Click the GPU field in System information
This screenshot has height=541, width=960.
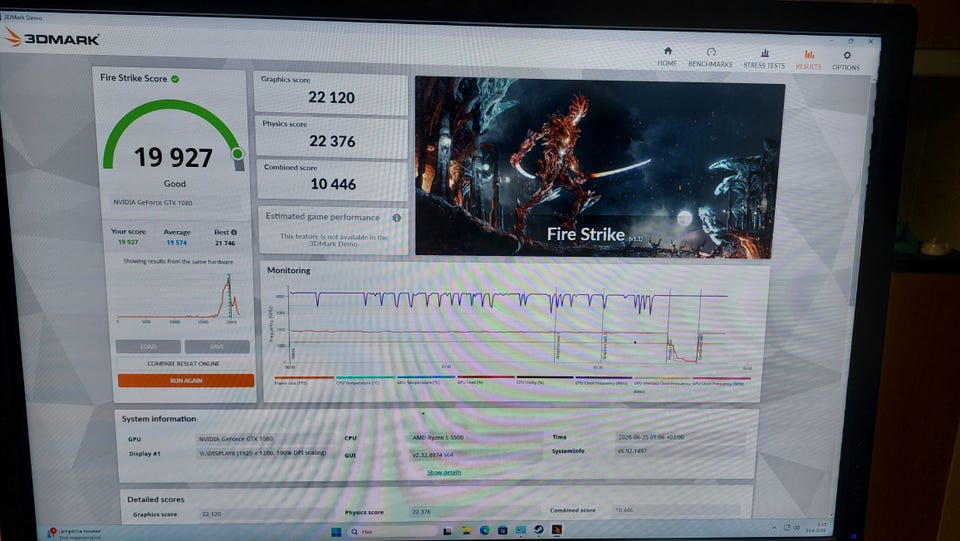[265, 439]
